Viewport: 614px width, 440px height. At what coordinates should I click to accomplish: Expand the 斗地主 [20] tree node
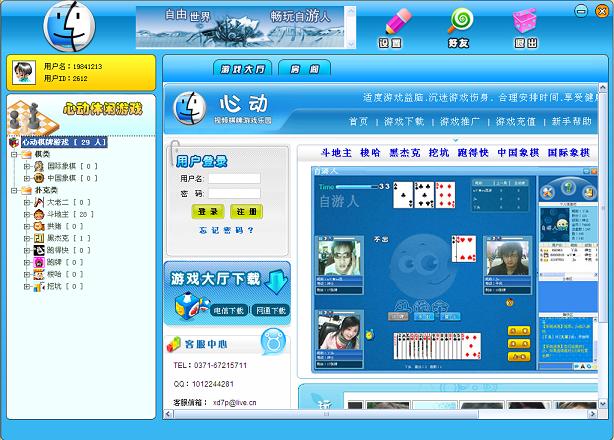click(27, 215)
